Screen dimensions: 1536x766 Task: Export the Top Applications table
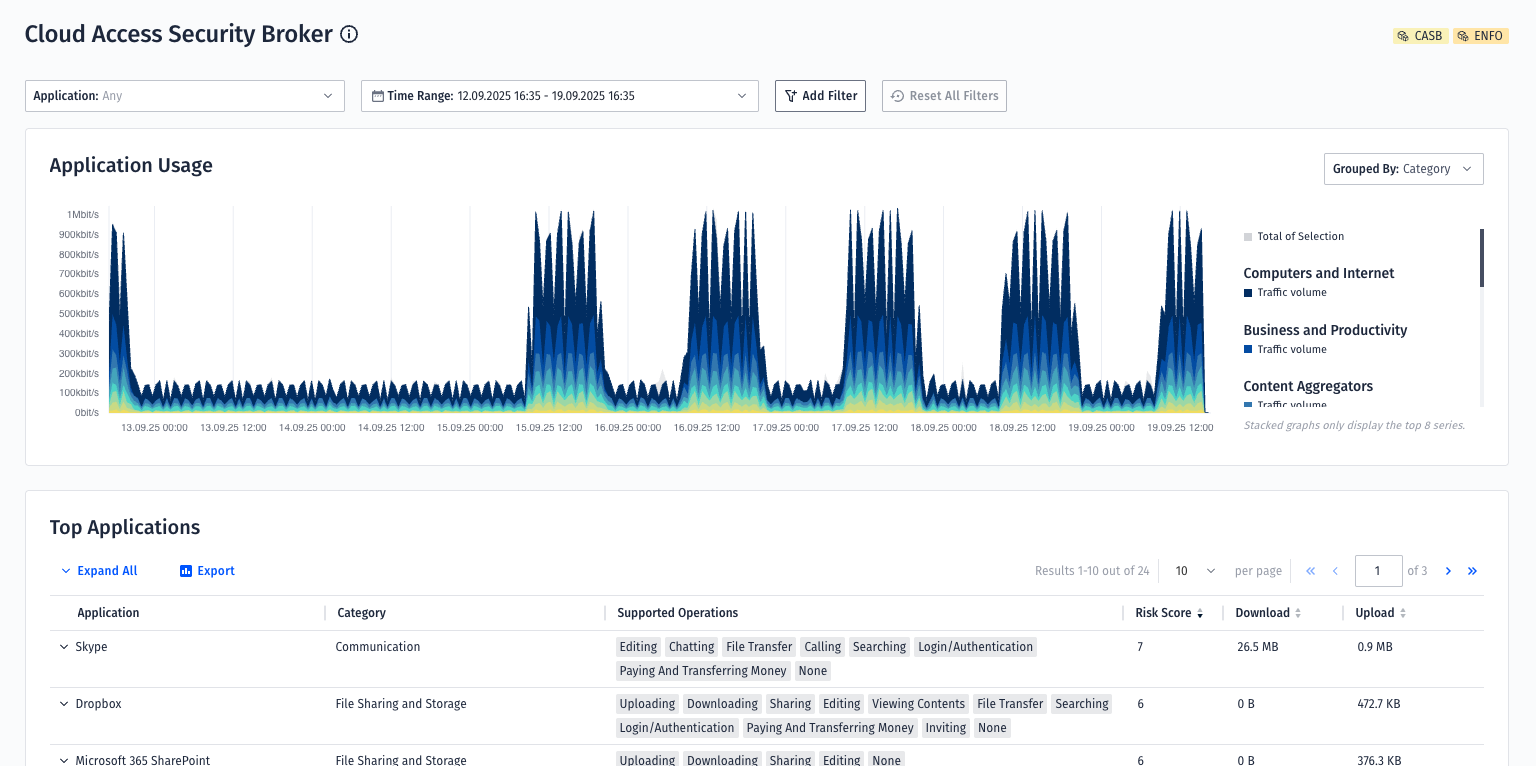click(x=207, y=571)
